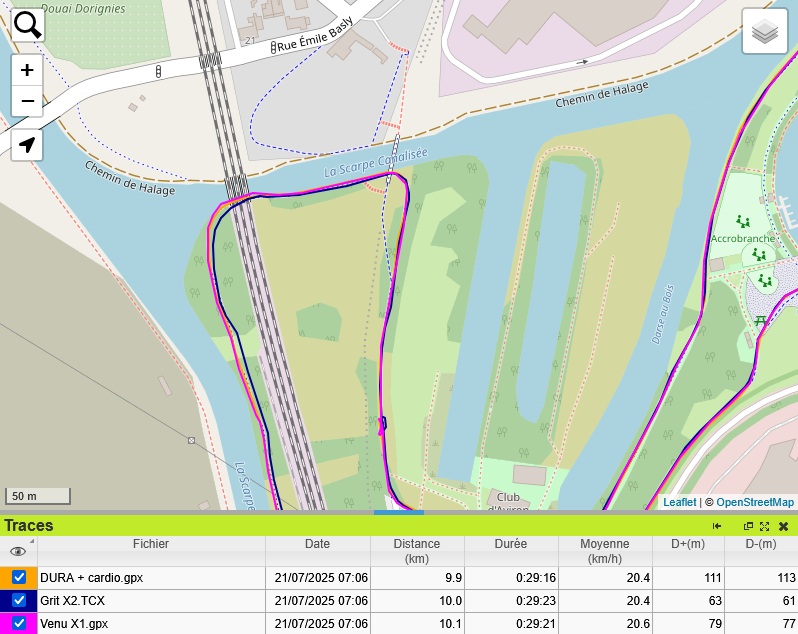The image size is (798, 634).
Task: Sort traces by Date column header
Action: pyautogui.click(x=317, y=544)
